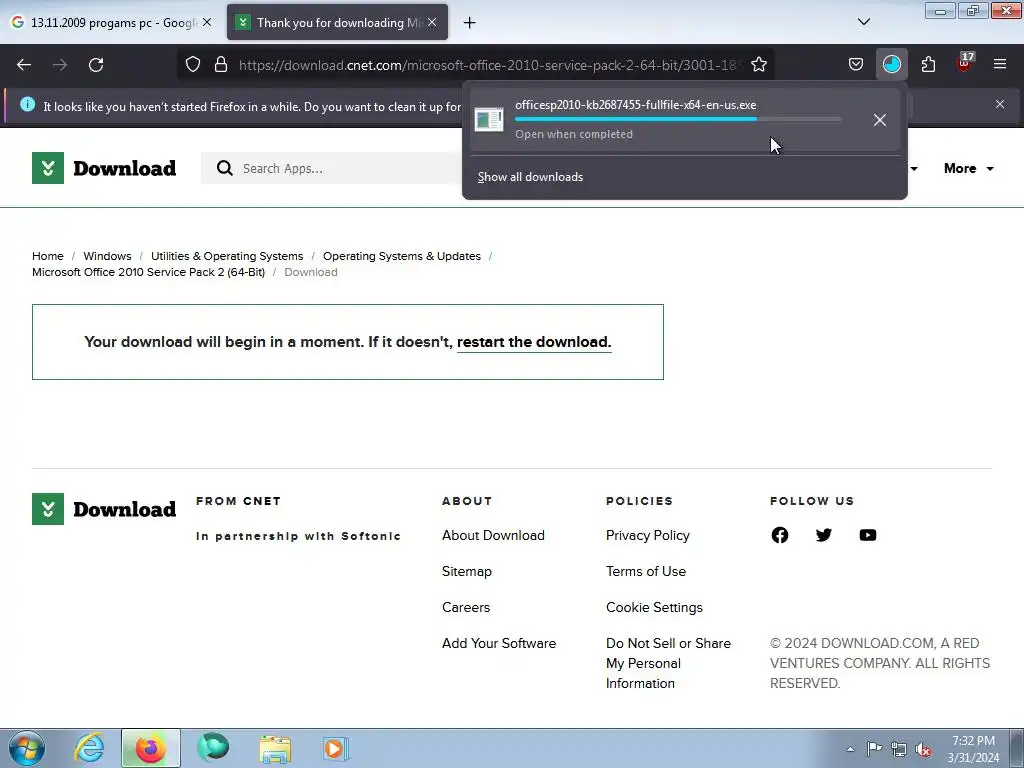Click the info icon in notification bar
This screenshot has height=768, width=1024.
click(27, 104)
